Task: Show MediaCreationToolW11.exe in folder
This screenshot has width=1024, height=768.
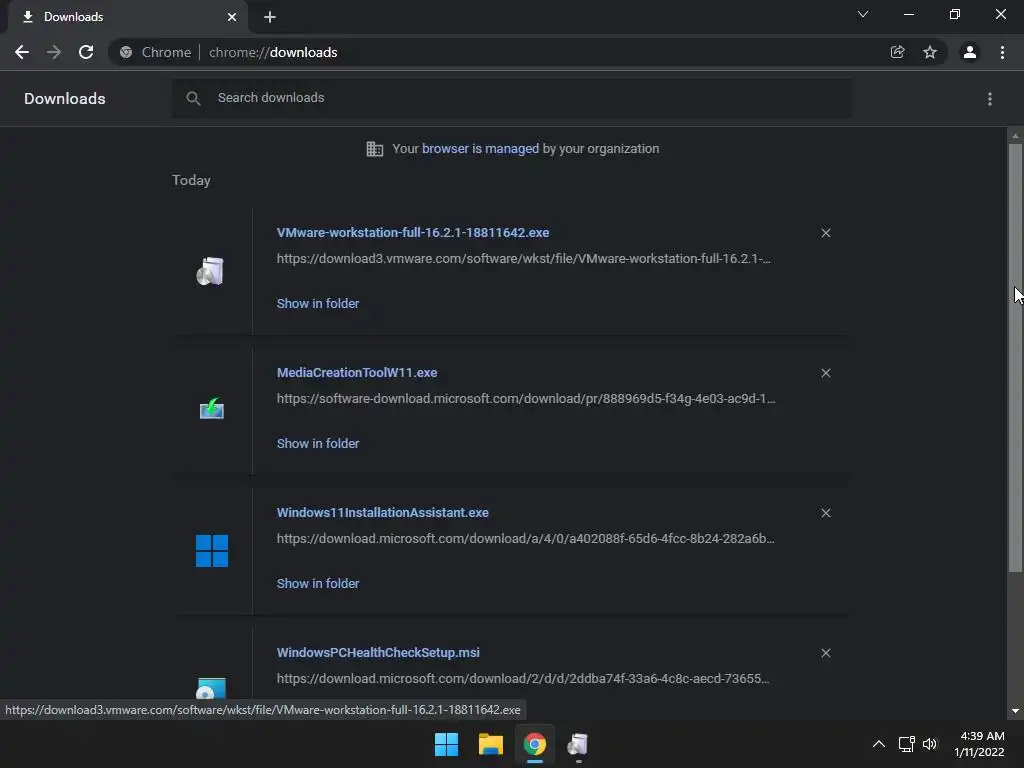Action: (318, 443)
